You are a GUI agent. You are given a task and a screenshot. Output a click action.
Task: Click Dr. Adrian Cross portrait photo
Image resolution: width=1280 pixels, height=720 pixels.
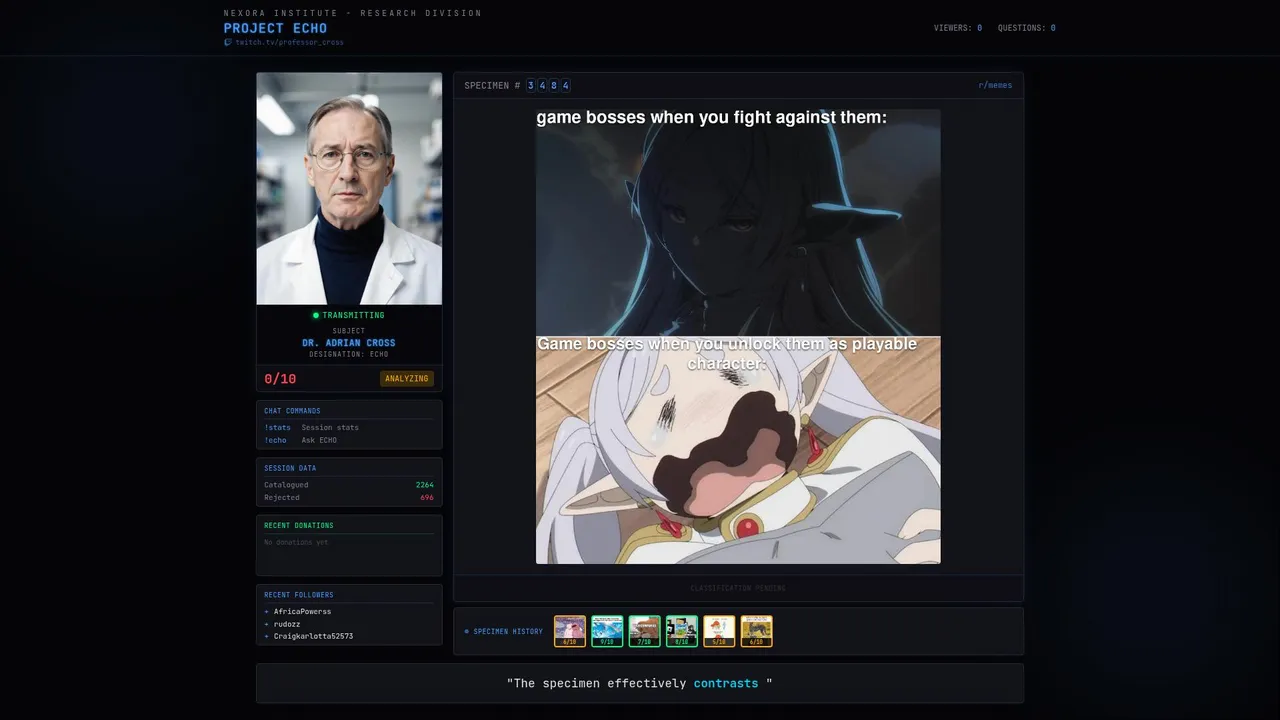(x=349, y=189)
